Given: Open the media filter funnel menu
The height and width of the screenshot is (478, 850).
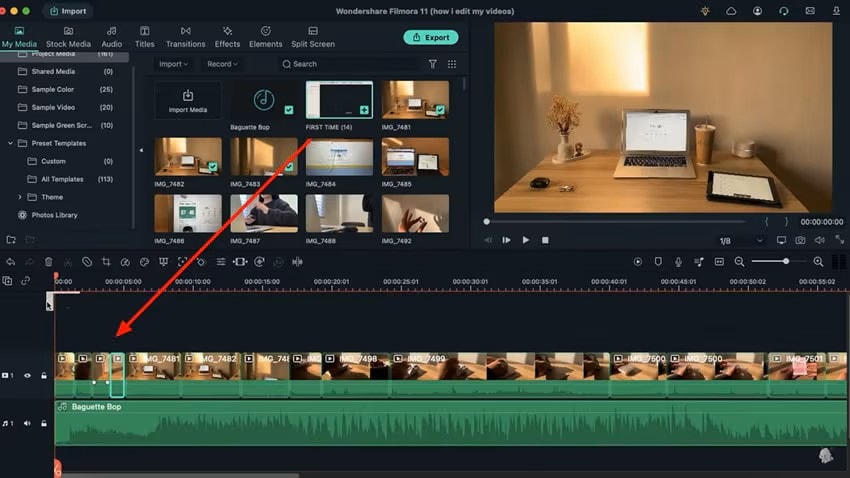Looking at the screenshot, I should (433, 64).
